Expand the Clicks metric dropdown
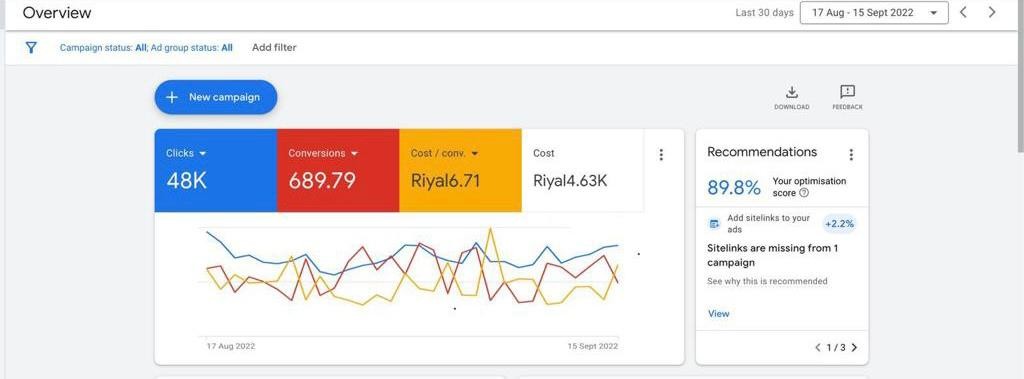1024x379 pixels. click(202, 154)
